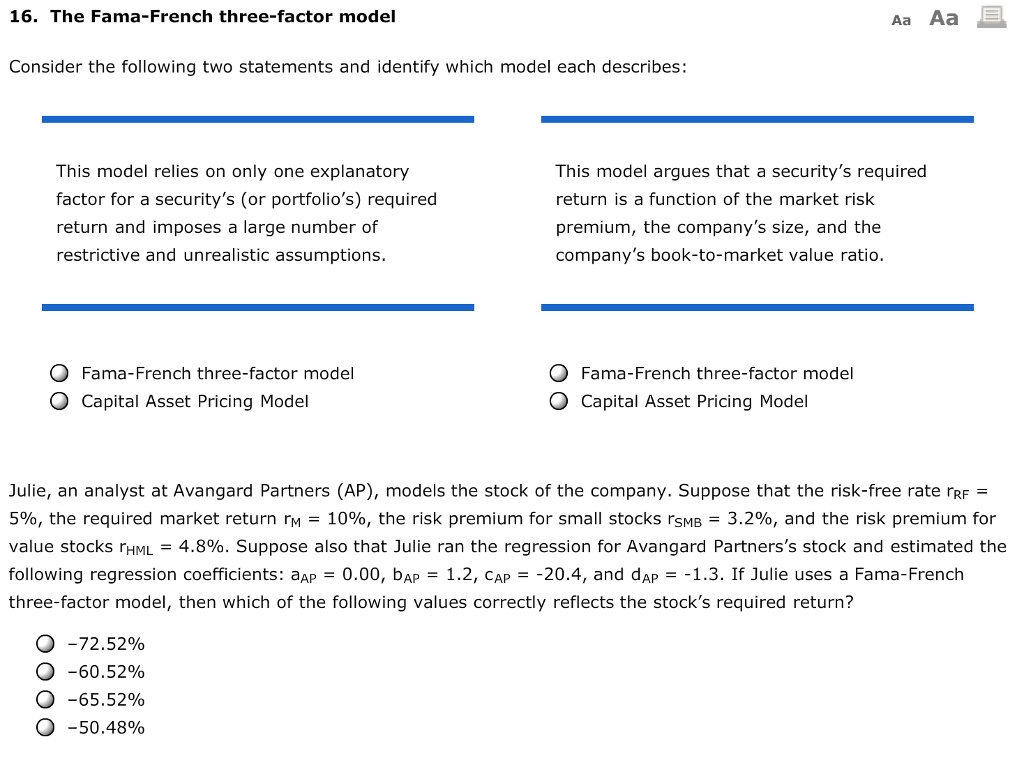Click the -65.52% answer label text
This screenshot has height=767, width=1024.
click(x=105, y=700)
